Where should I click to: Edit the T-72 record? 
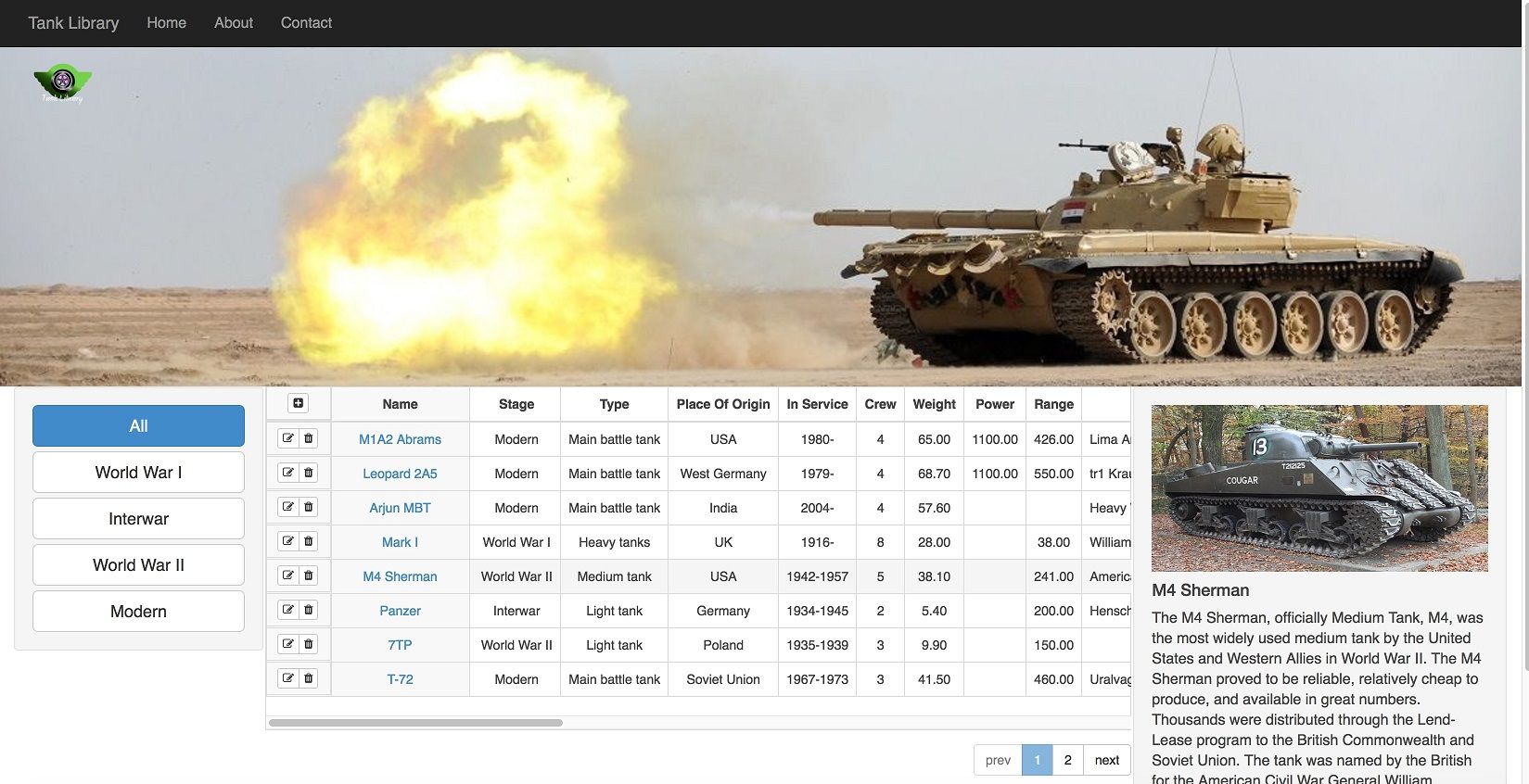(288, 678)
